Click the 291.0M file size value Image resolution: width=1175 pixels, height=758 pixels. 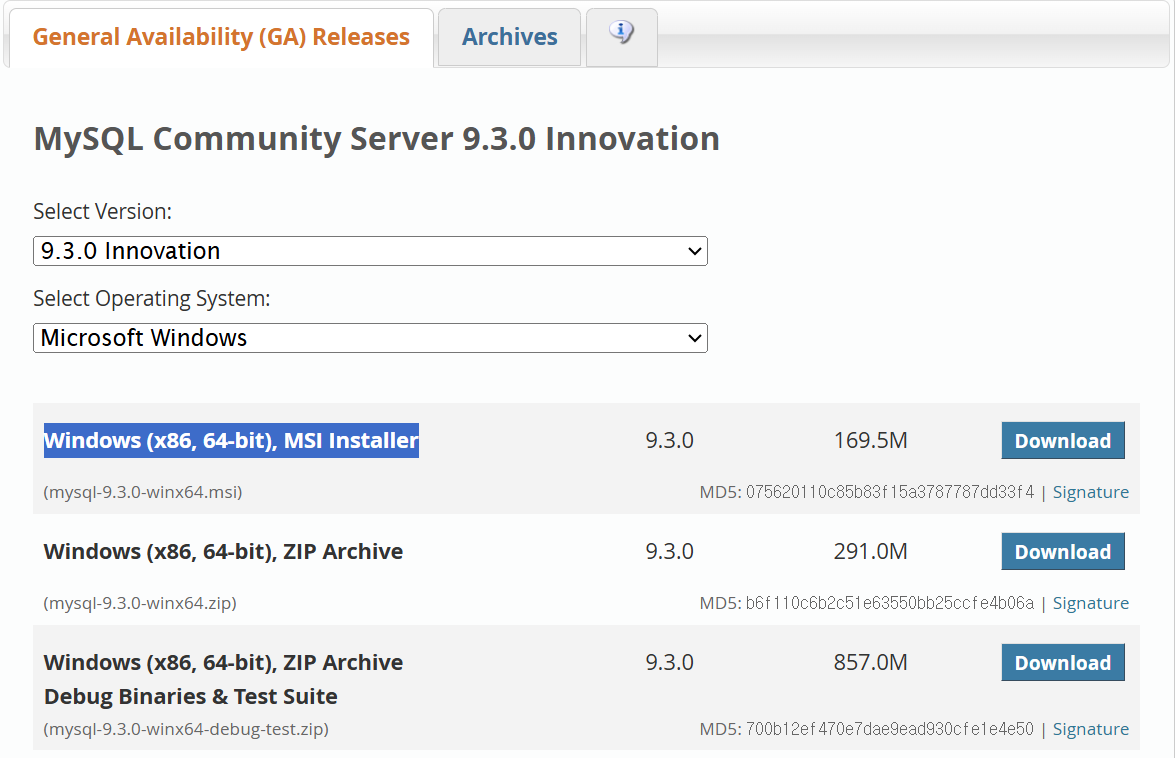(870, 551)
